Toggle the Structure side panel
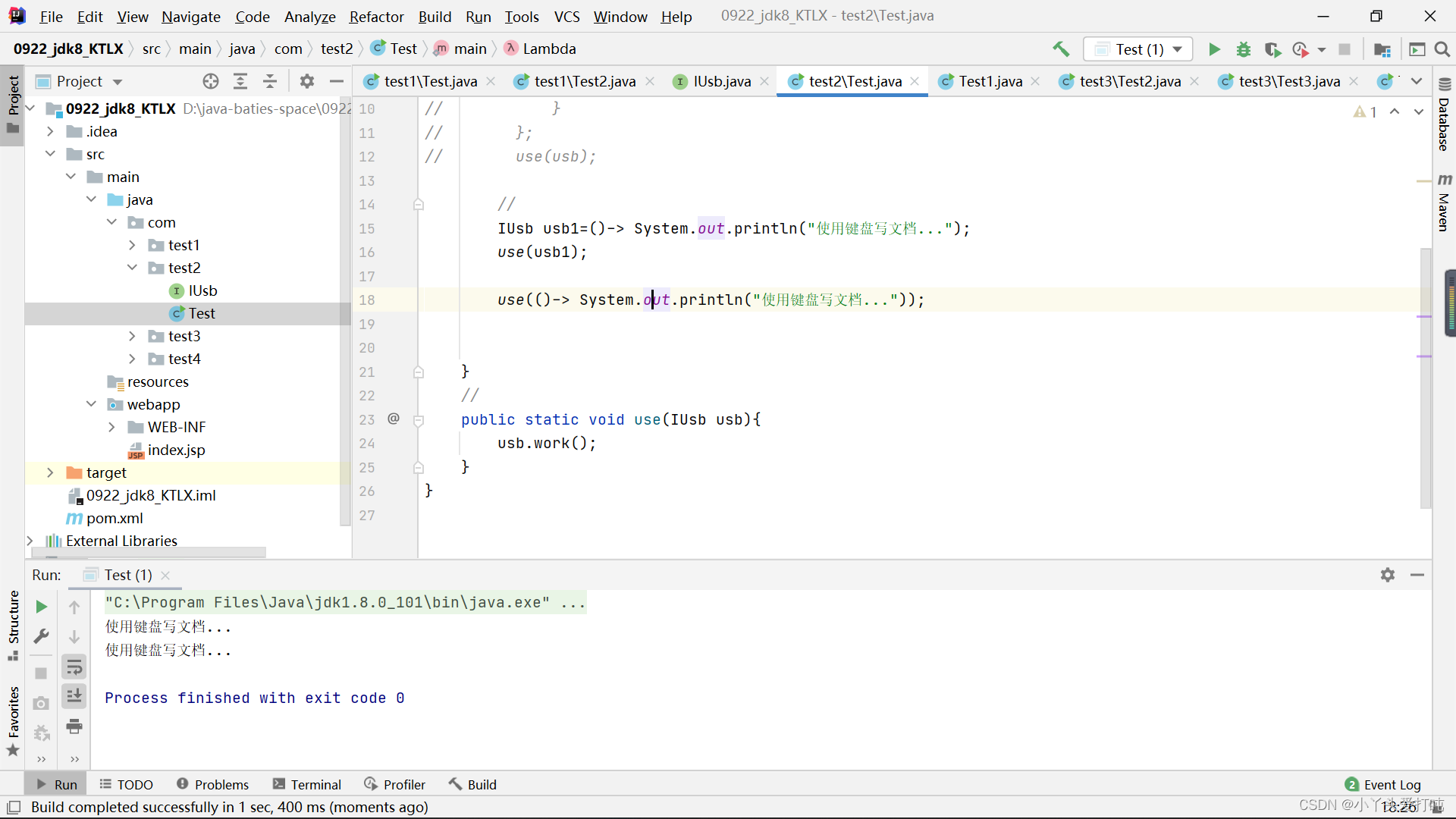This screenshot has height=819, width=1456. tap(13, 625)
